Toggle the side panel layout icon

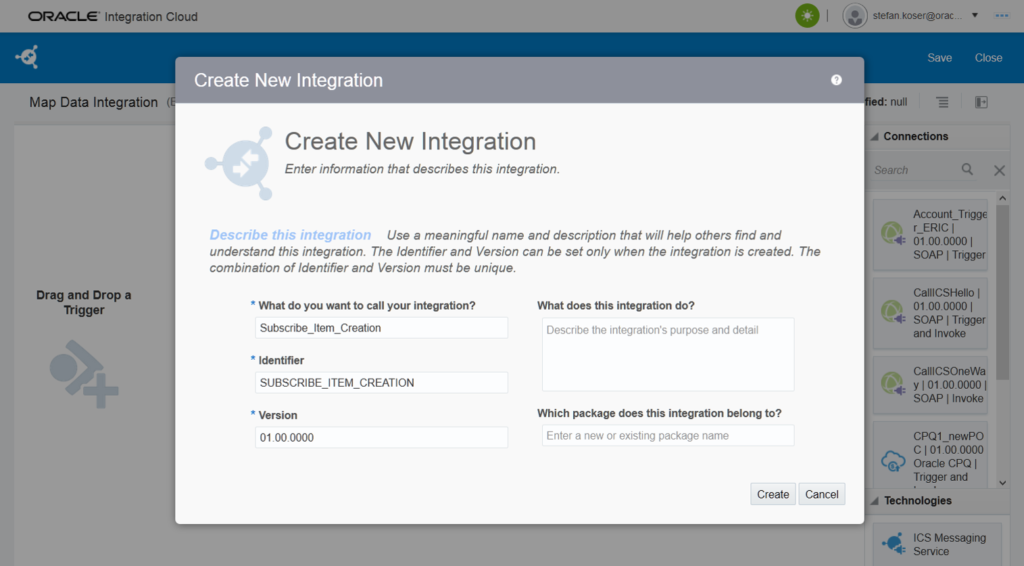pos(981,102)
